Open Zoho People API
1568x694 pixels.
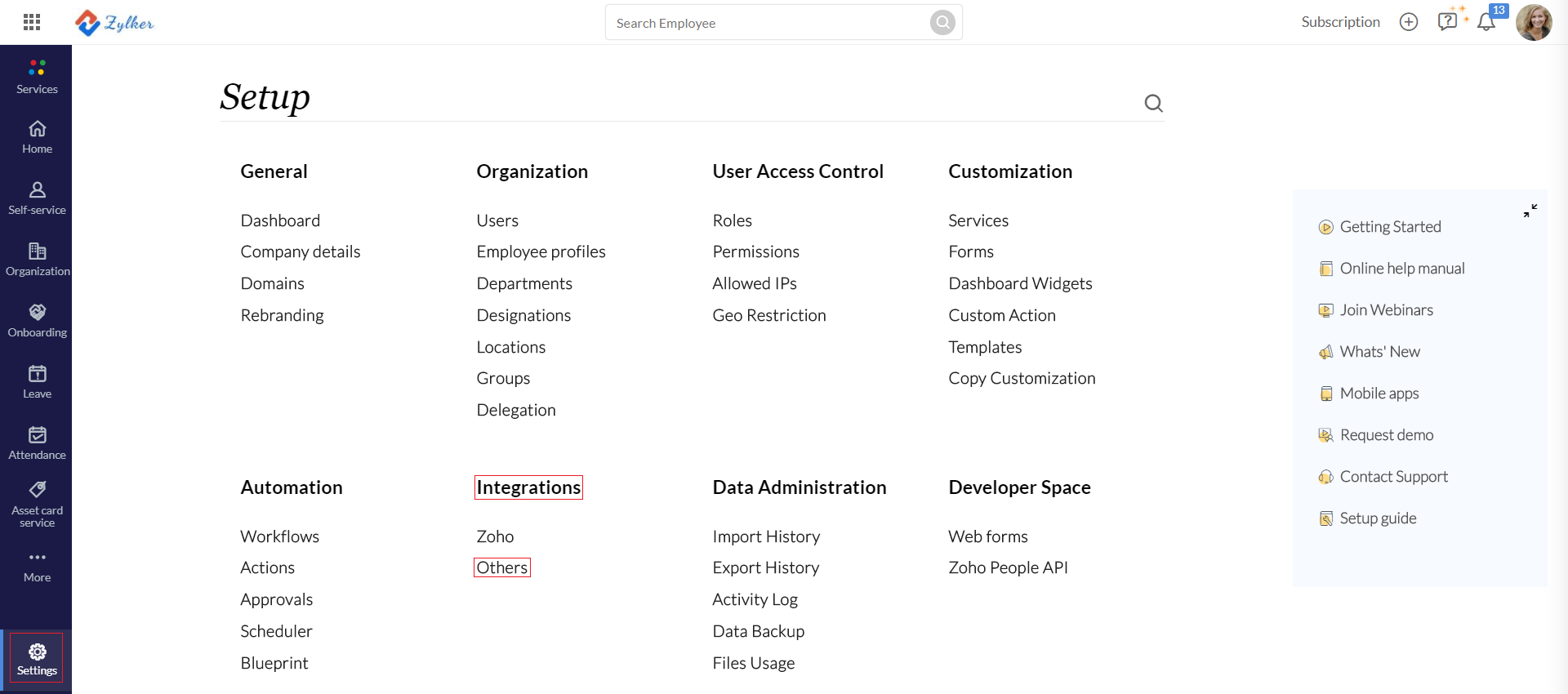[x=1008, y=567]
